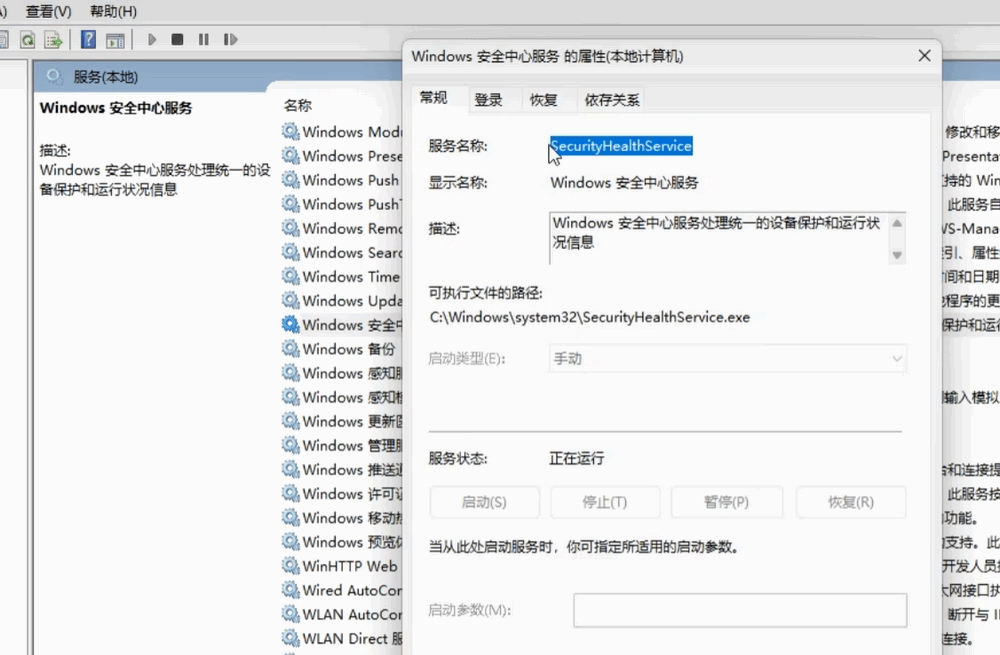Stop the service using the toolbar square icon

(177, 40)
